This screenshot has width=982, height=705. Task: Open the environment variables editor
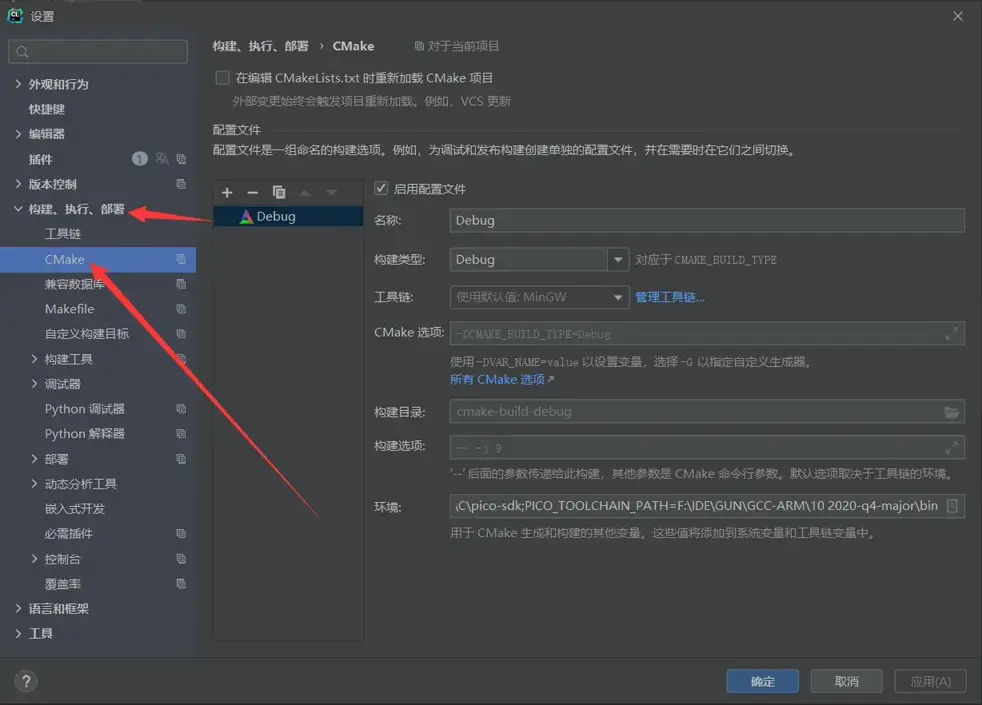pos(953,505)
